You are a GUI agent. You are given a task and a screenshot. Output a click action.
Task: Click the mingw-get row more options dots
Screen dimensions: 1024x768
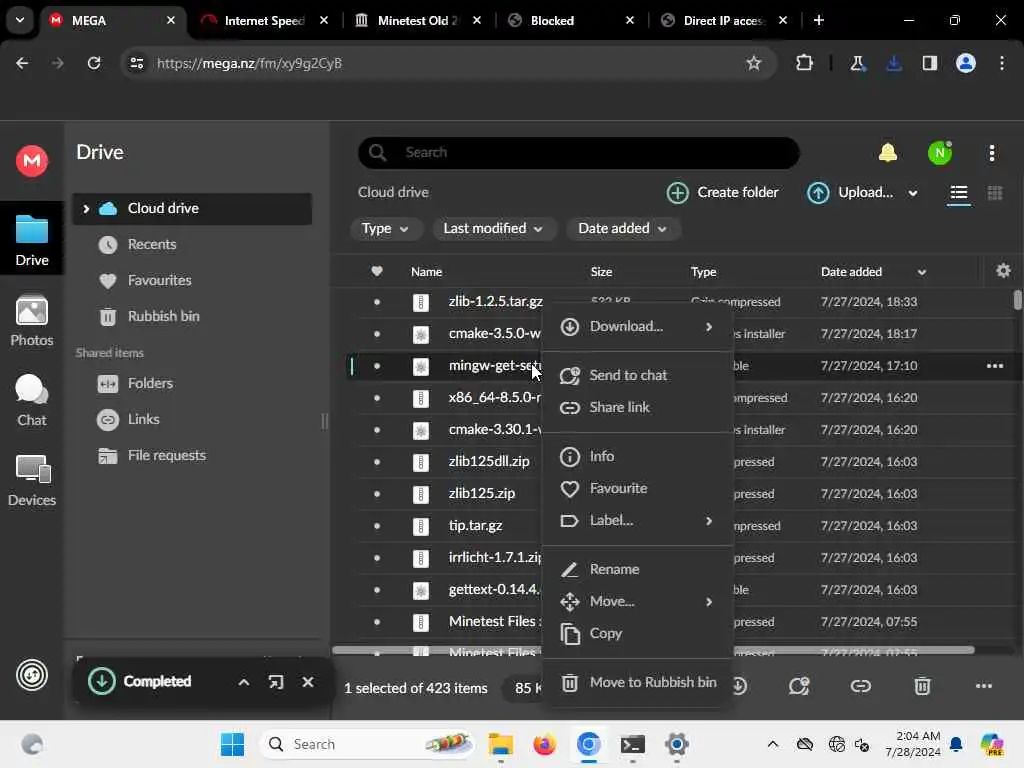(x=995, y=366)
